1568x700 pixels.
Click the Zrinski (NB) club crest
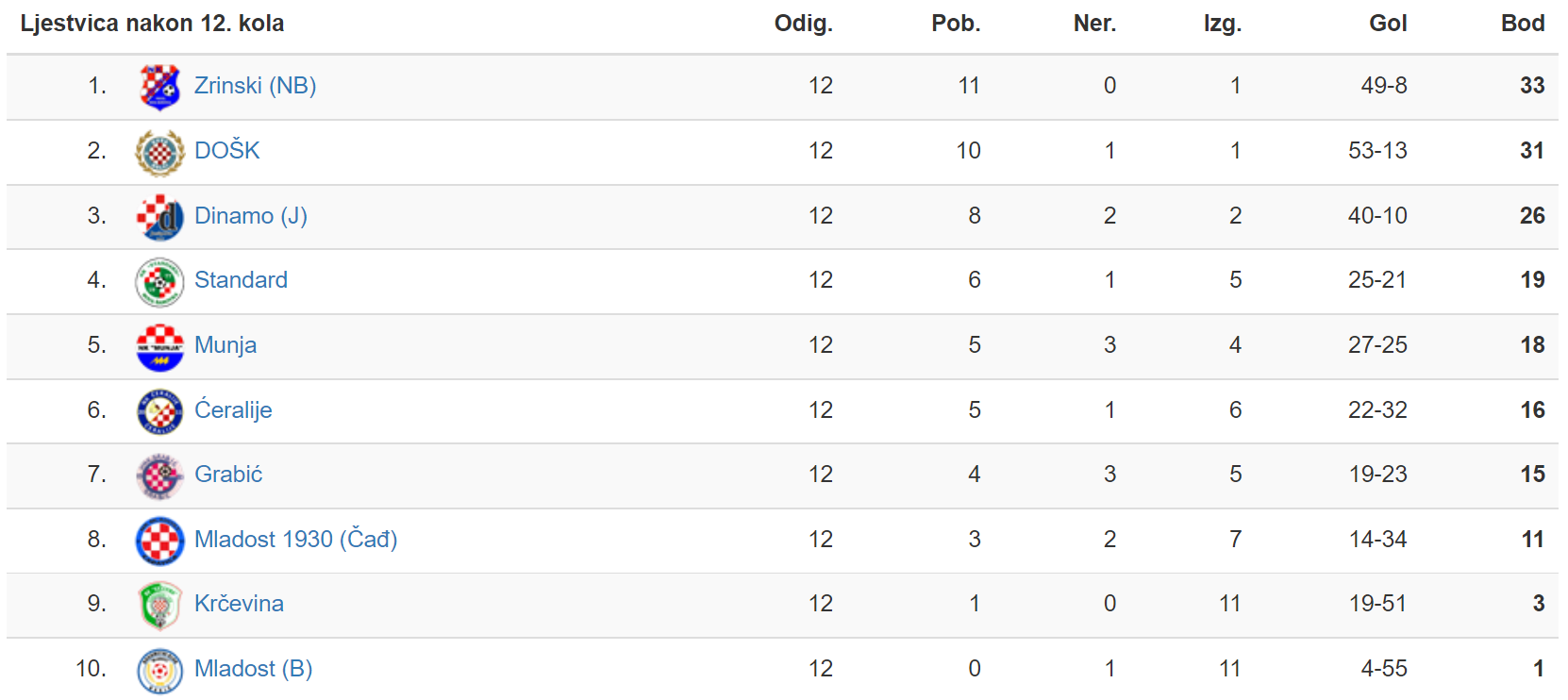[159, 87]
